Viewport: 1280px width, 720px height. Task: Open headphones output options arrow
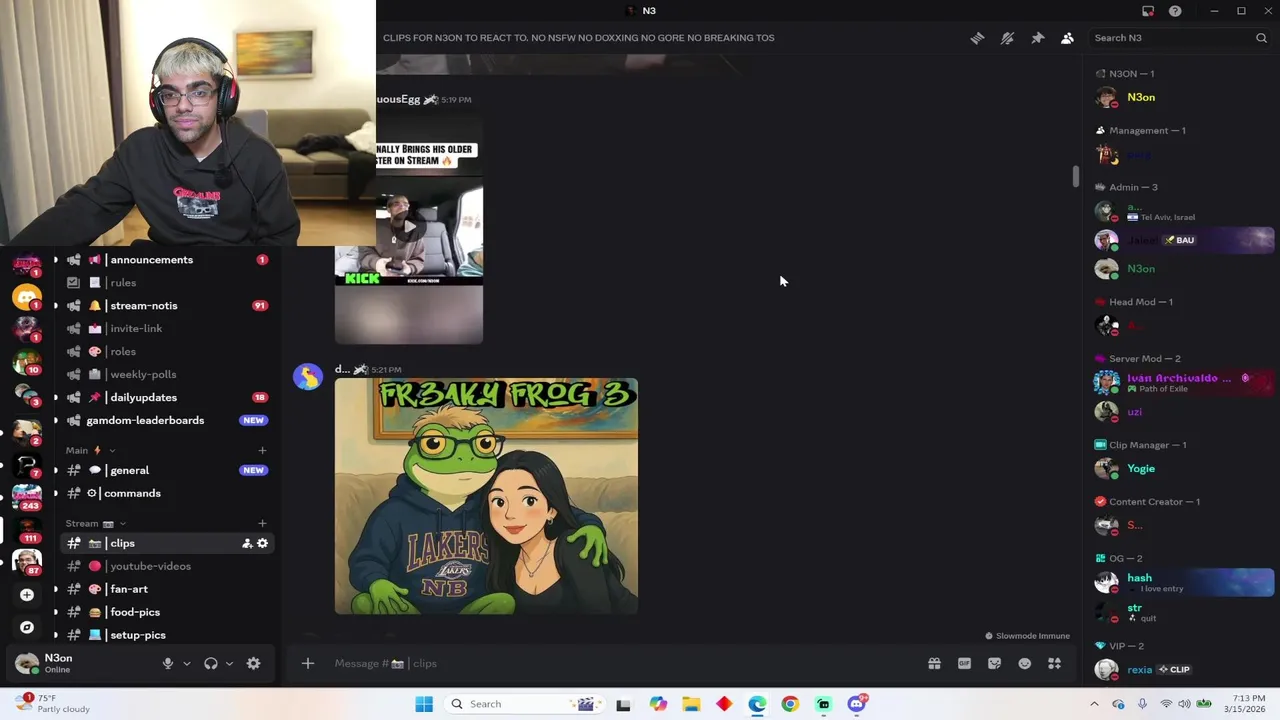pyautogui.click(x=229, y=663)
